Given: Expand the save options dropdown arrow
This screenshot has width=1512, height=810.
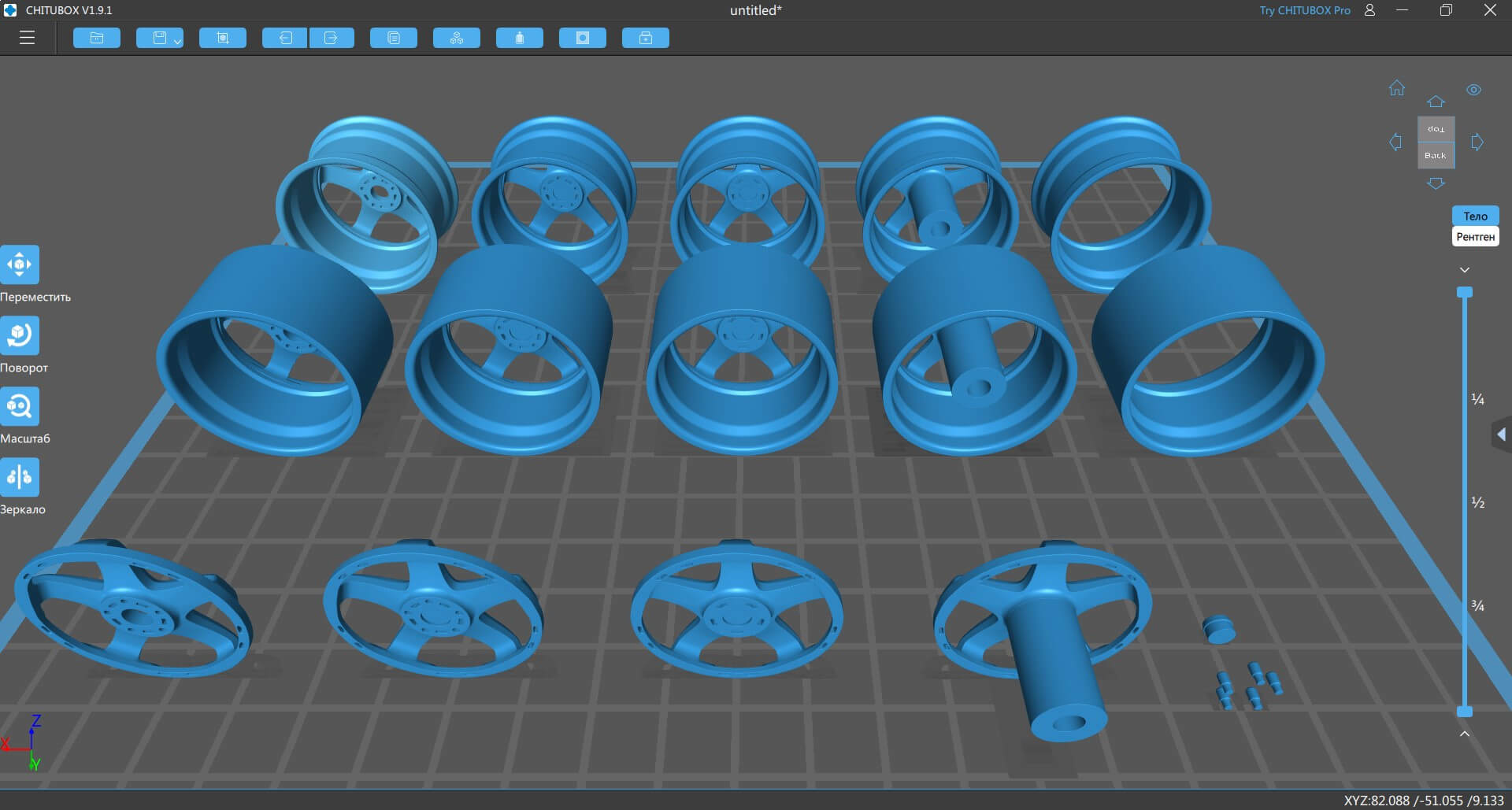Looking at the screenshot, I should pyautogui.click(x=177, y=41).
